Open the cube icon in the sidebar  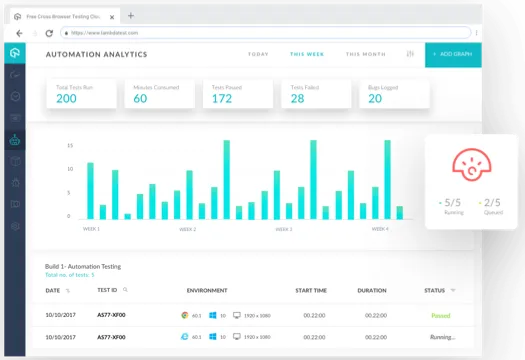click(15, 161)
